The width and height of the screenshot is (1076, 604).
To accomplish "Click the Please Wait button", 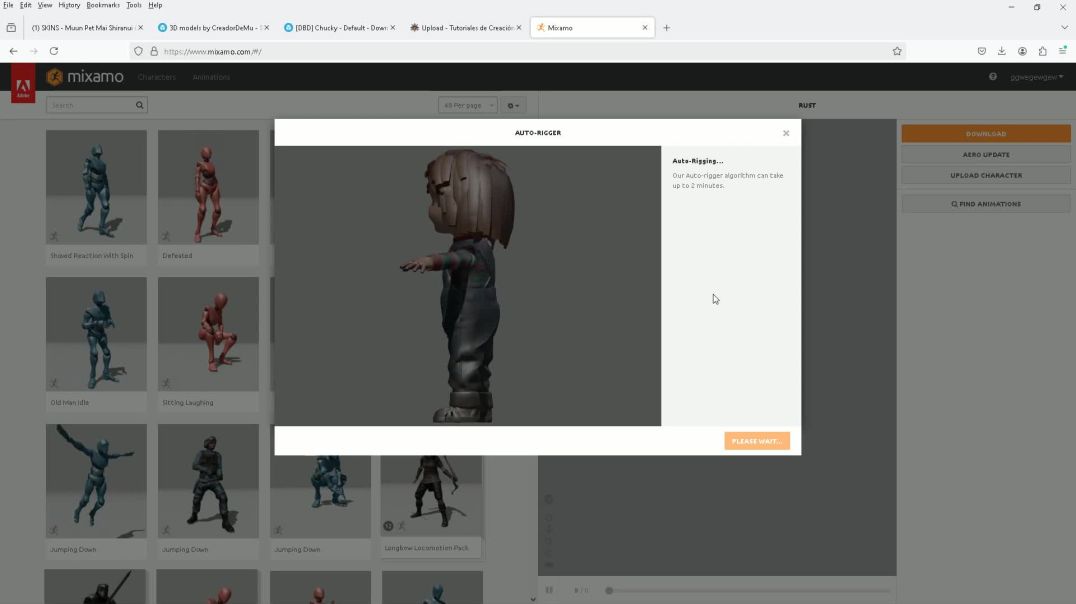I will click(x=756, y=441).
